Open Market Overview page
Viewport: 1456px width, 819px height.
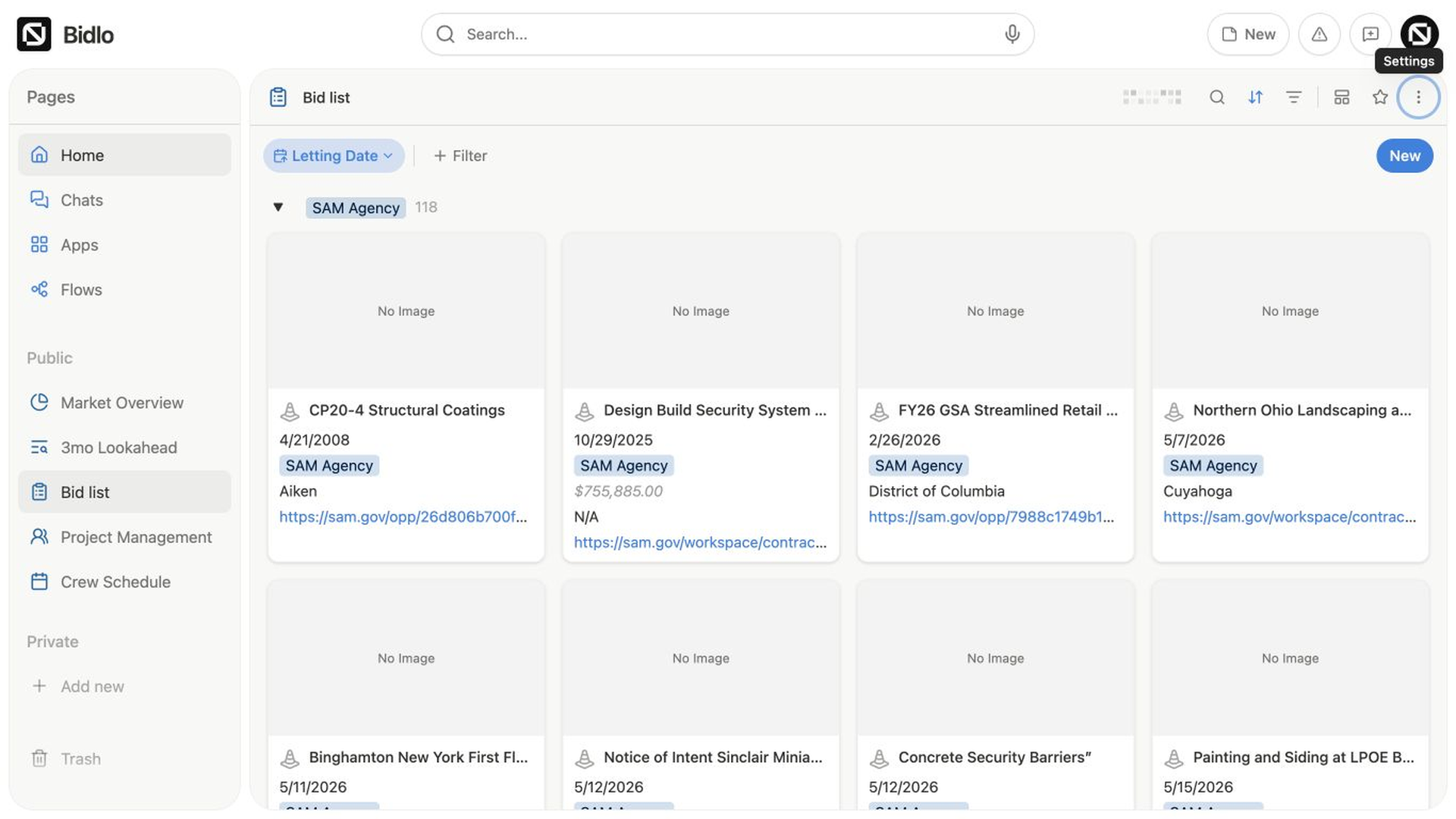click(124, 403)
